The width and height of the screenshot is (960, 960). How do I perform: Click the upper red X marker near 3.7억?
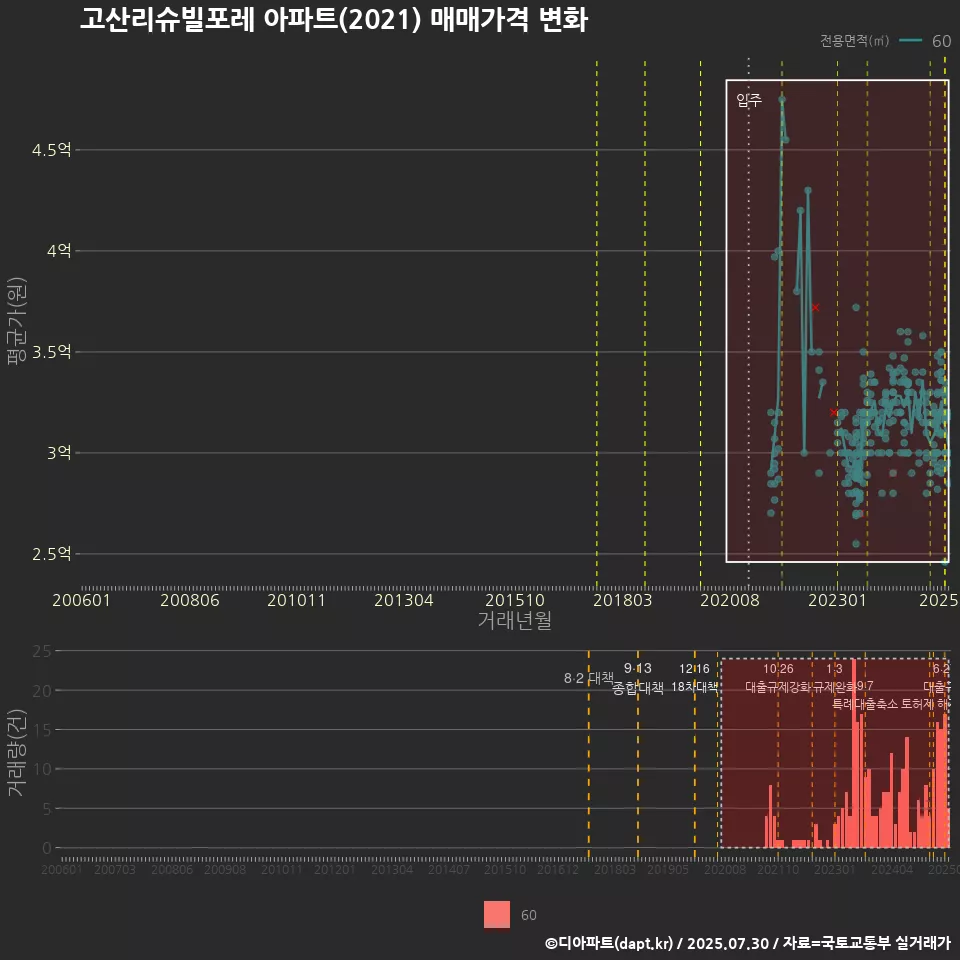[815, 307]
